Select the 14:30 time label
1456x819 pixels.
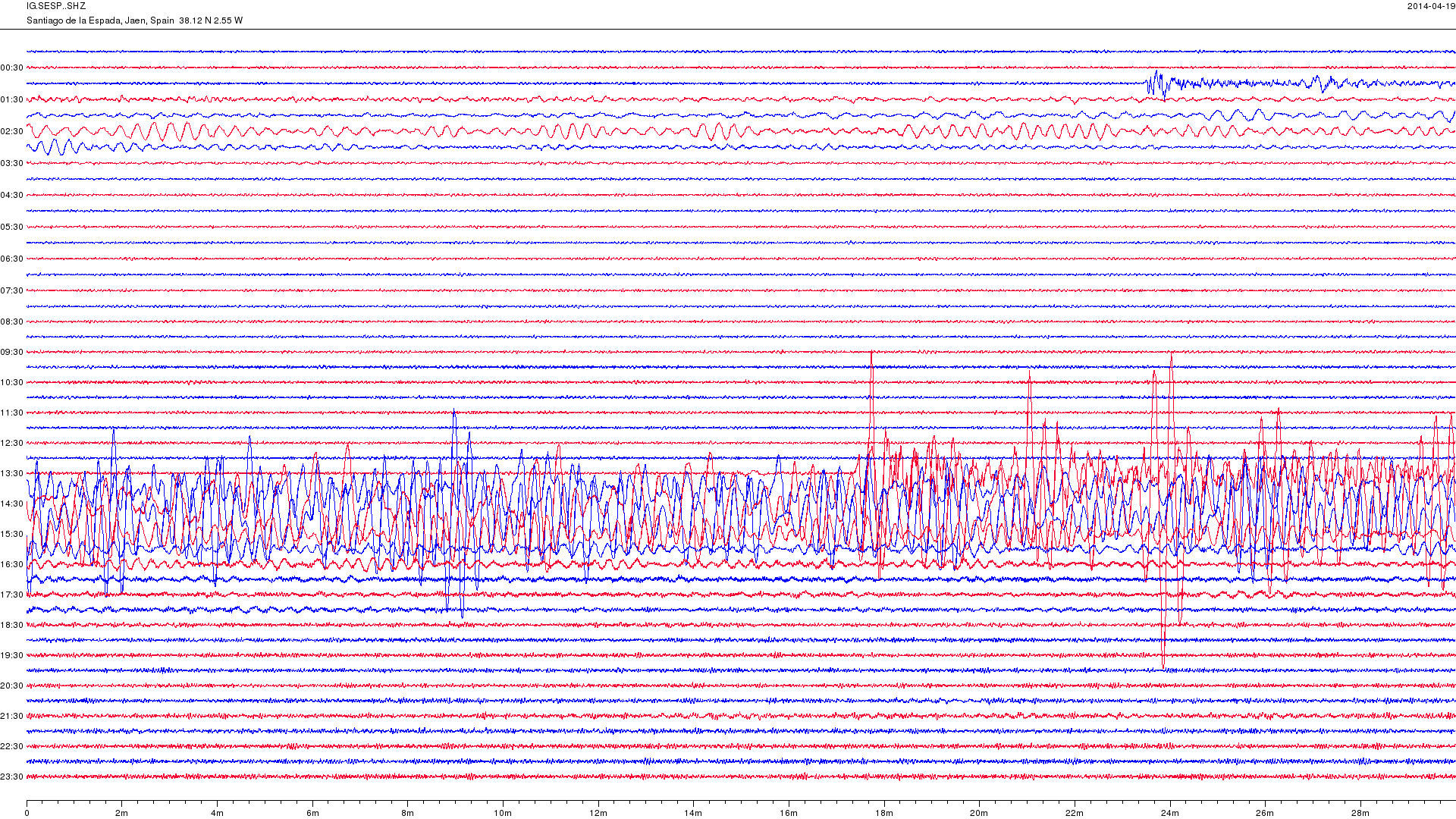tap(11, 504)
